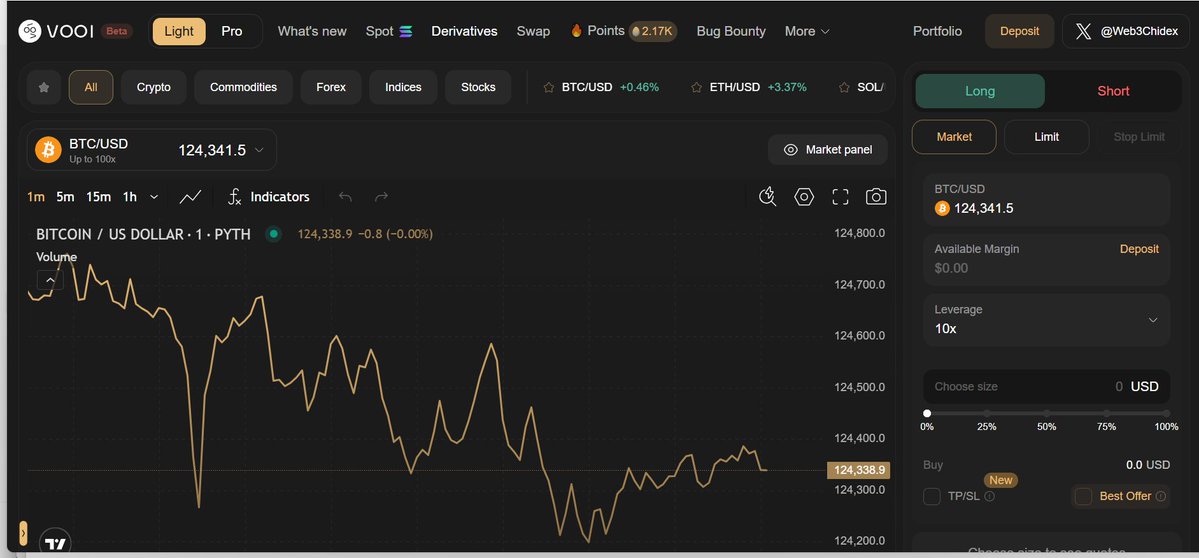Click the Best Offer info icon
The height and width of the screenshot is (558, 1199).
pos(1160,496)
